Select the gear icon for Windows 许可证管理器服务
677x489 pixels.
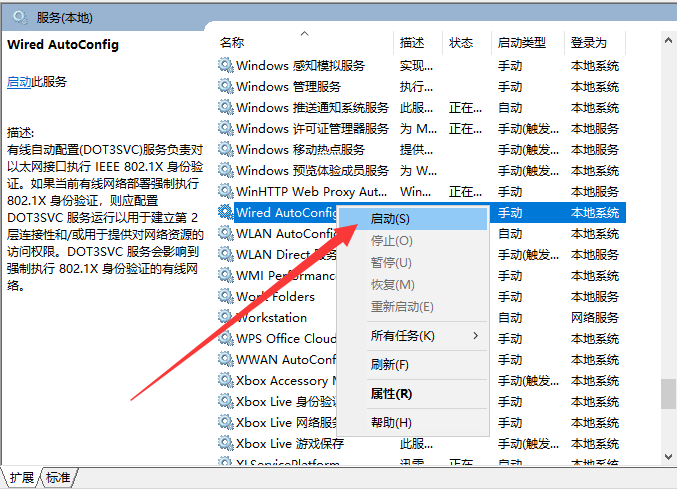point(226,128)
